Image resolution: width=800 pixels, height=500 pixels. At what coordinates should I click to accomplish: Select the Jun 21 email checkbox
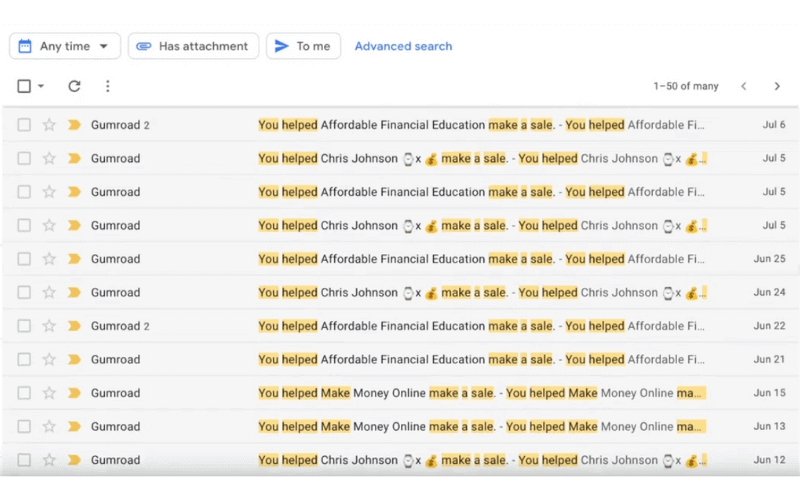24,360
